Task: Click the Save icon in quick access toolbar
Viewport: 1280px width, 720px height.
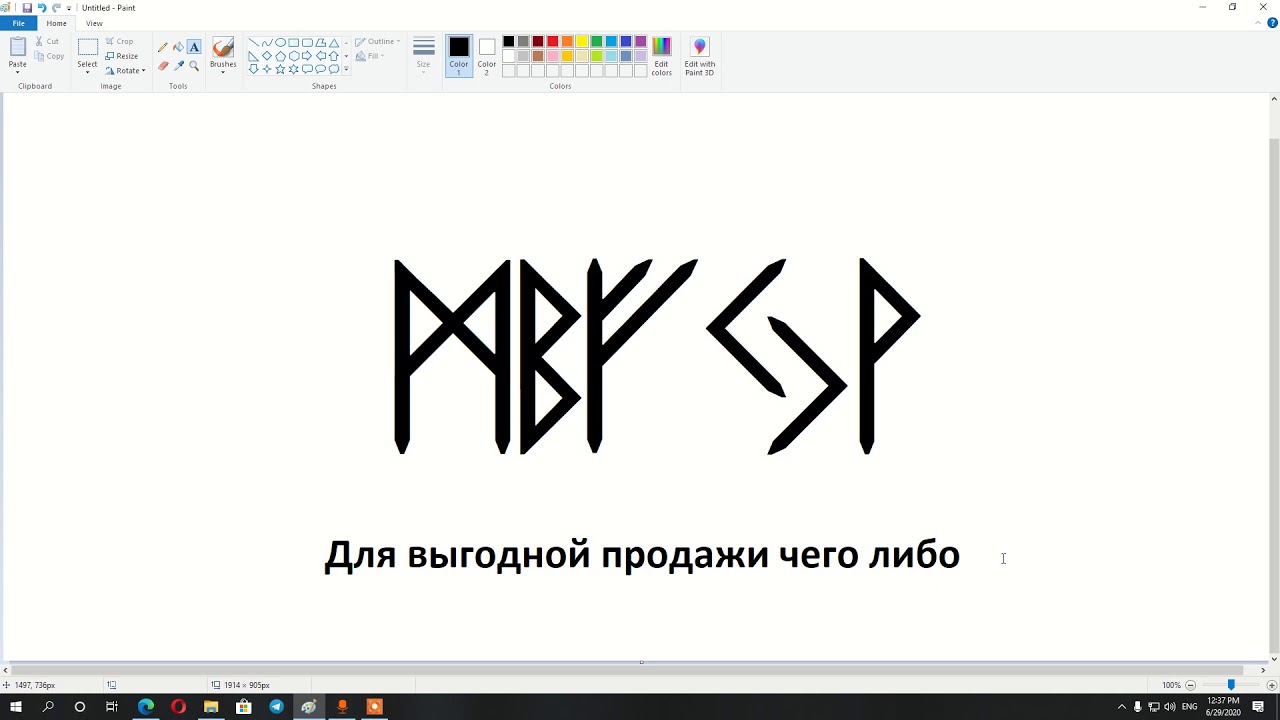Action: (x=27, y=8)
